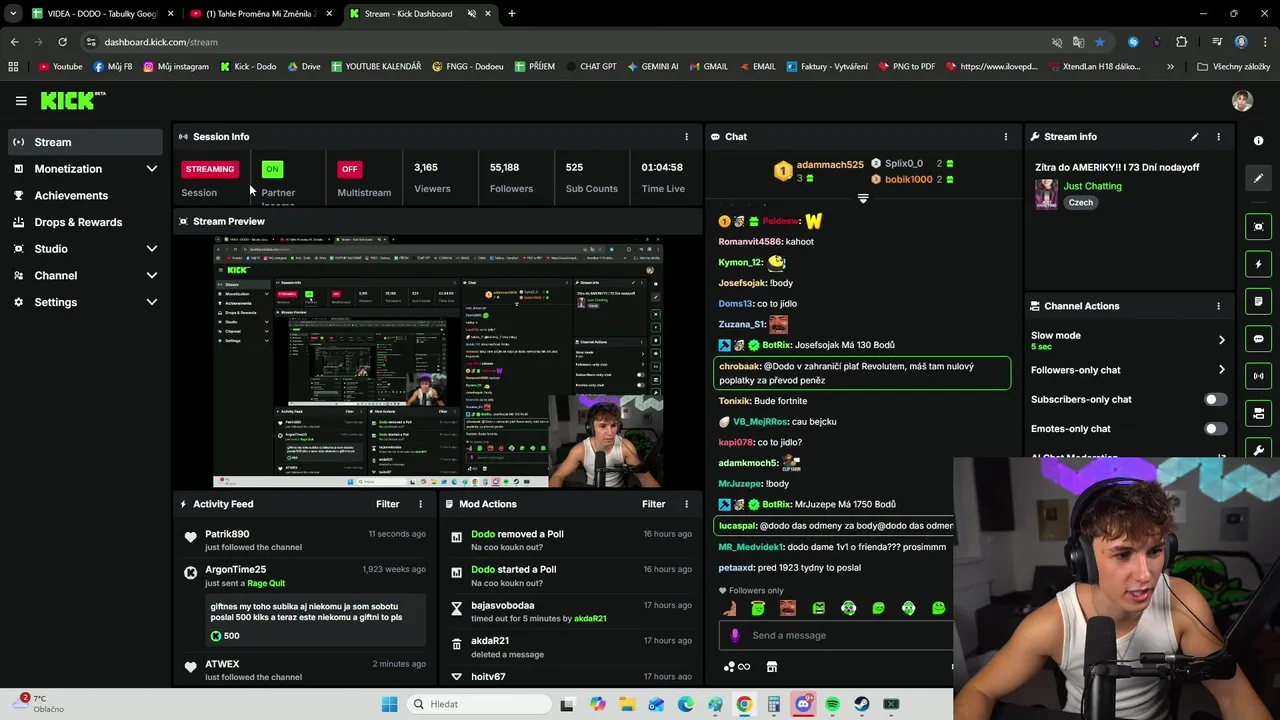The image size is (1280, 720).
Task: Open Spotify from the taskbar
Action: pos(832,704)
